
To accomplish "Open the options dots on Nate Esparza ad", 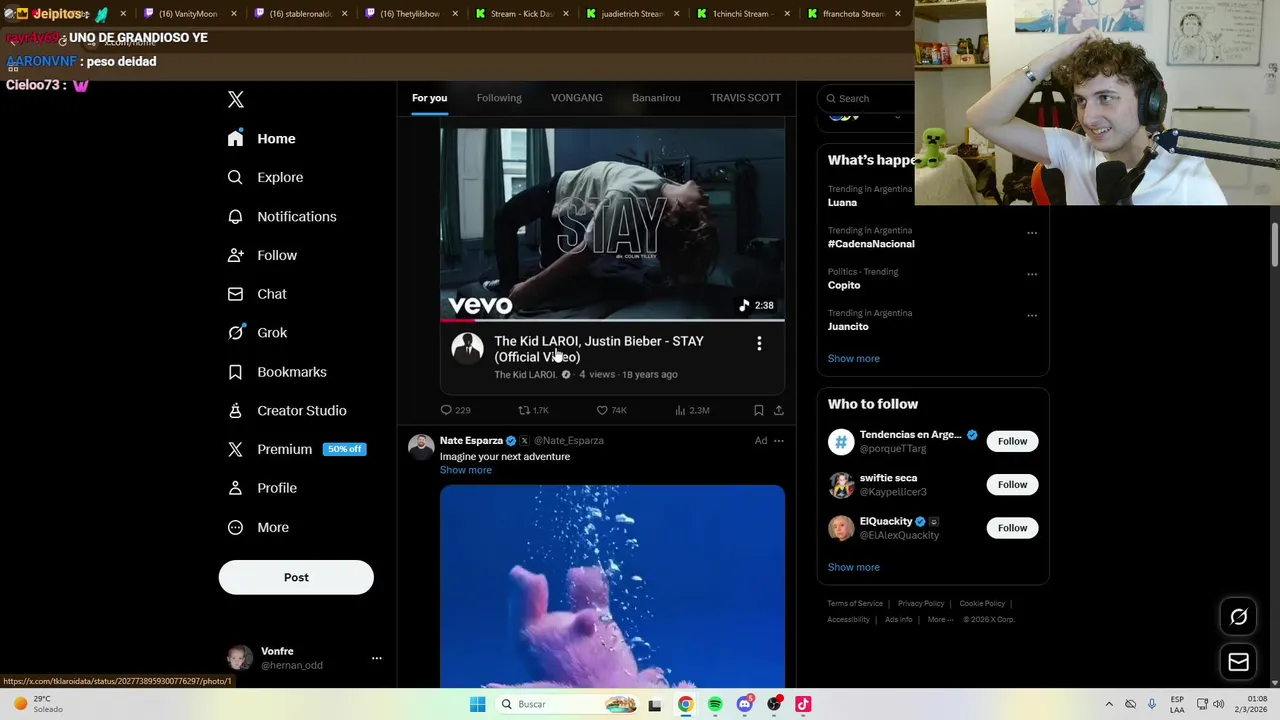I will point(779,440).
